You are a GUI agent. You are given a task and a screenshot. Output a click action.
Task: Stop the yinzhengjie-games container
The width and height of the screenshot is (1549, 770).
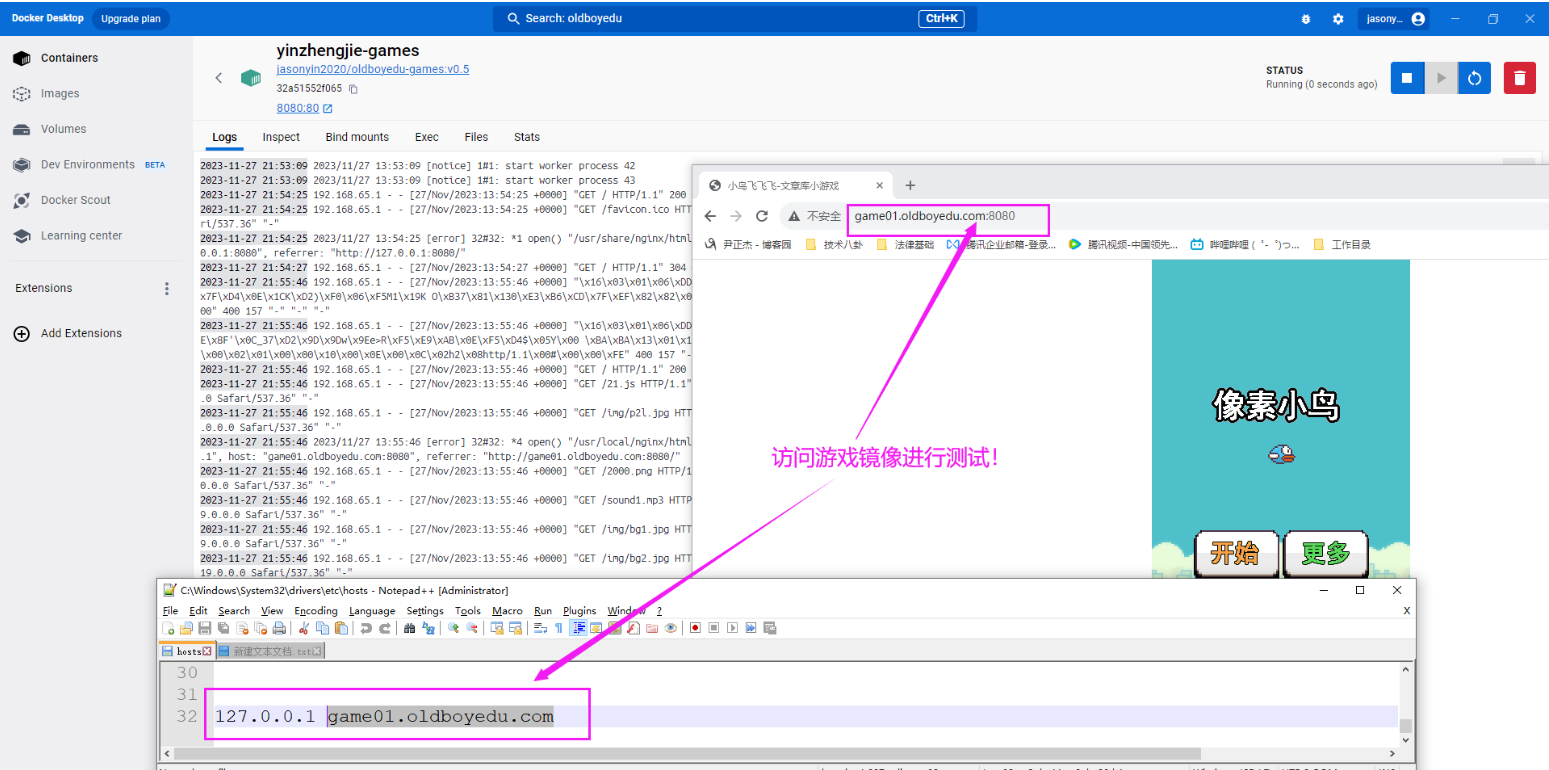click(x=1407, y=78)
